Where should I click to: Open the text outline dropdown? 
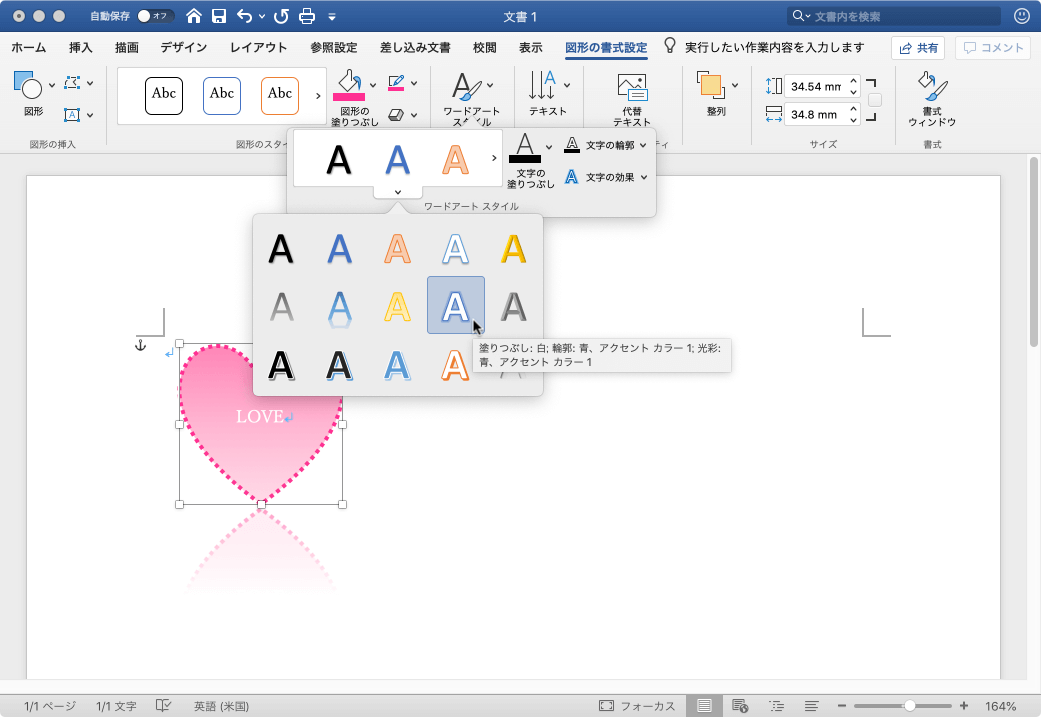tap(605, 145)
